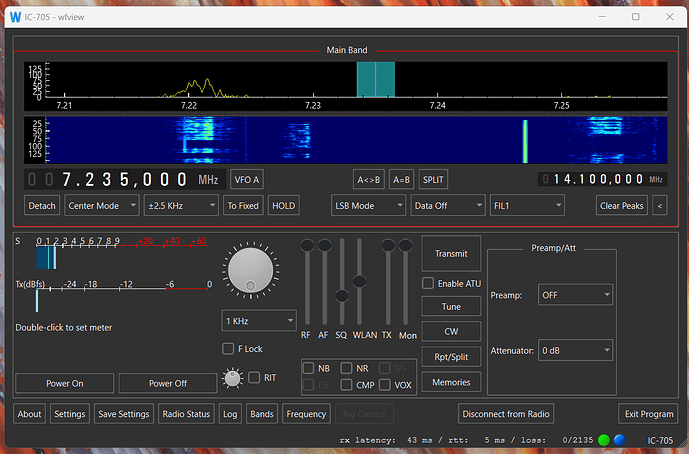Click the green connection status indicator
This screenshot has height=454, width=689.
pyautogui.click(x=604, y=440)
